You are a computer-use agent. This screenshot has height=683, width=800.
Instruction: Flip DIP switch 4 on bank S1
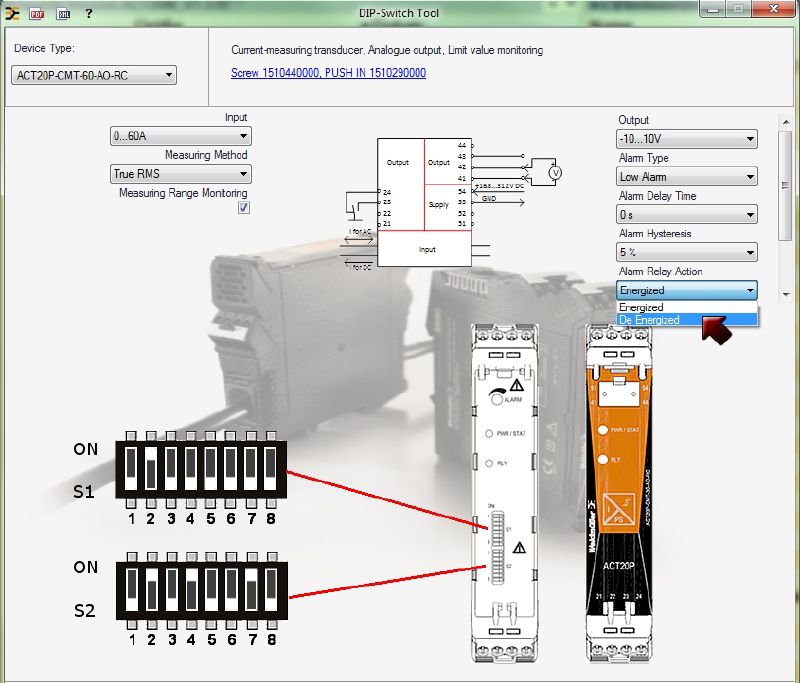(x=191, y=470)
